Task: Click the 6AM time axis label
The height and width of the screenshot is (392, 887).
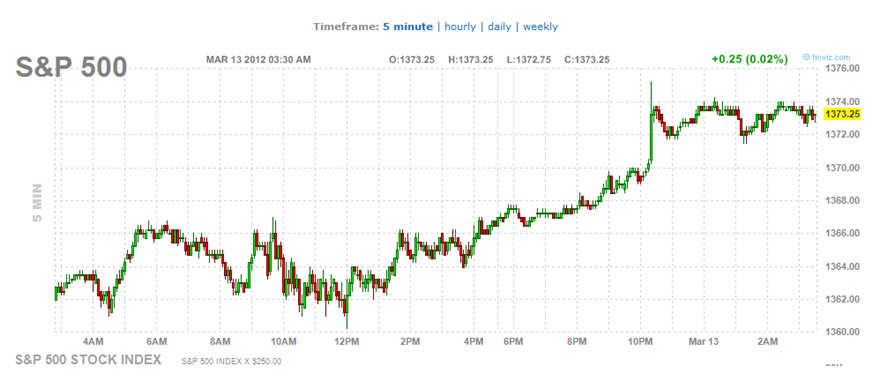Action: (x=156, y=342)
